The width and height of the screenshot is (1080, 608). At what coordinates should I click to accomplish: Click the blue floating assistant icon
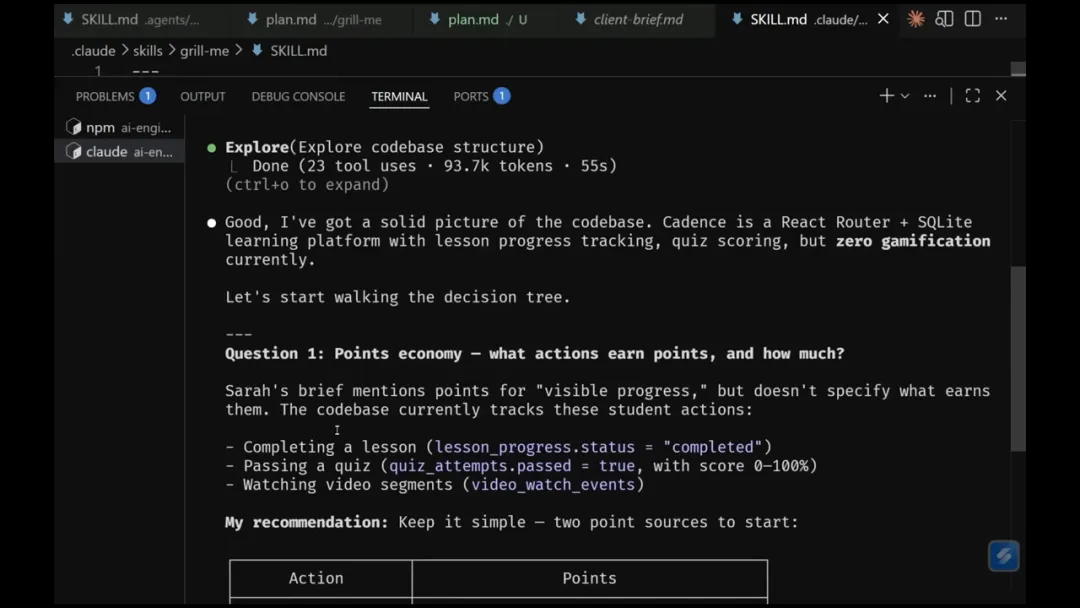[x=1004, y=556]
